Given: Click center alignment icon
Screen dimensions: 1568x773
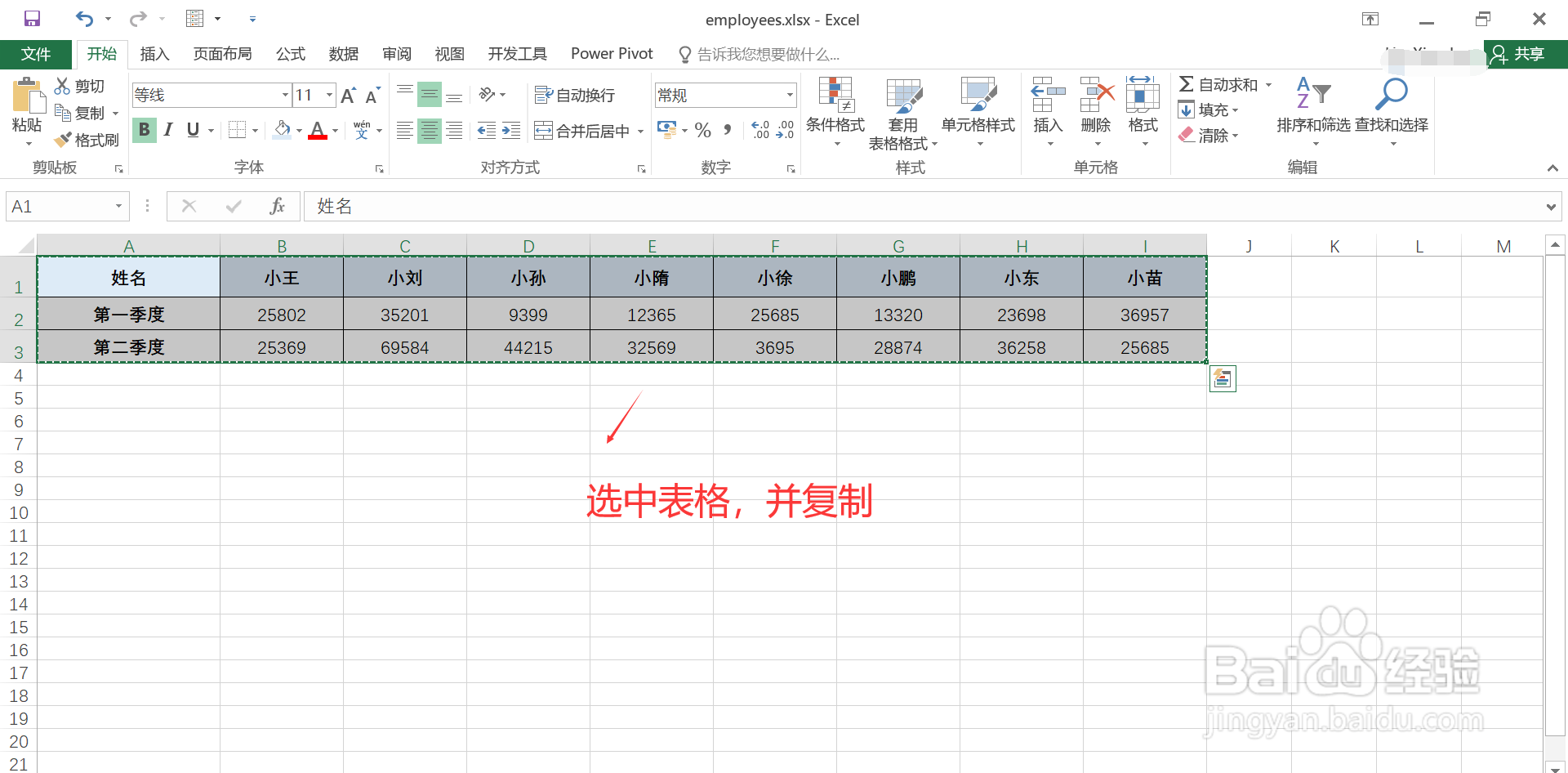Looking at the screenshot, I should [429, 130].
